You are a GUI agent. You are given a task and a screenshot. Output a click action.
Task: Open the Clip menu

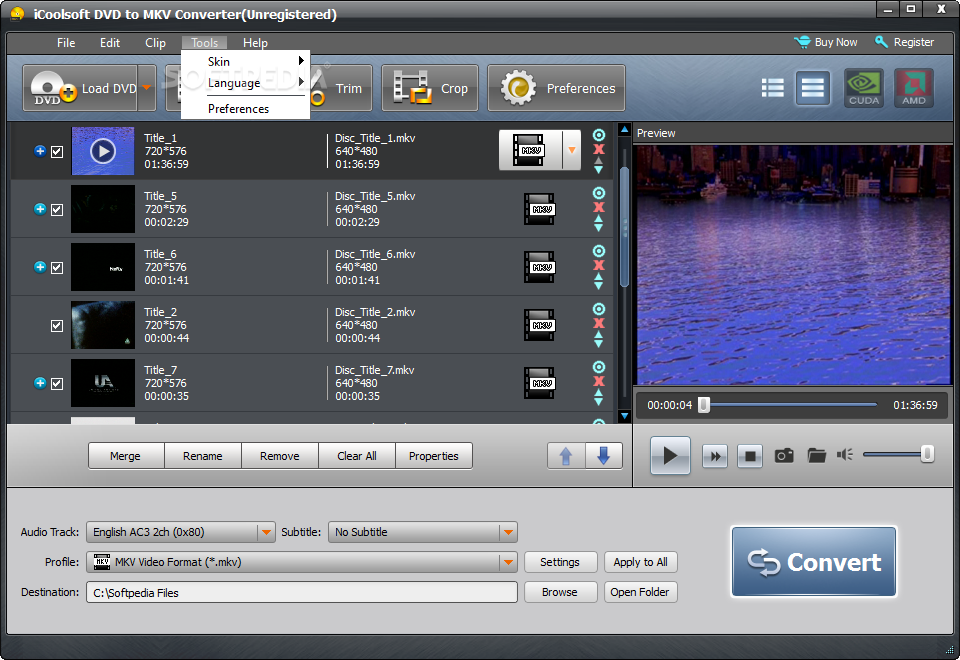pos(156,43)
